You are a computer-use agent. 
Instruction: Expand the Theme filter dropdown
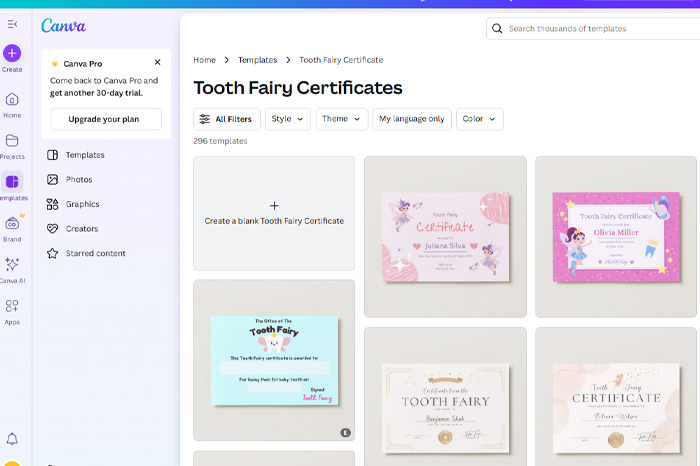[x=342, y=119]
